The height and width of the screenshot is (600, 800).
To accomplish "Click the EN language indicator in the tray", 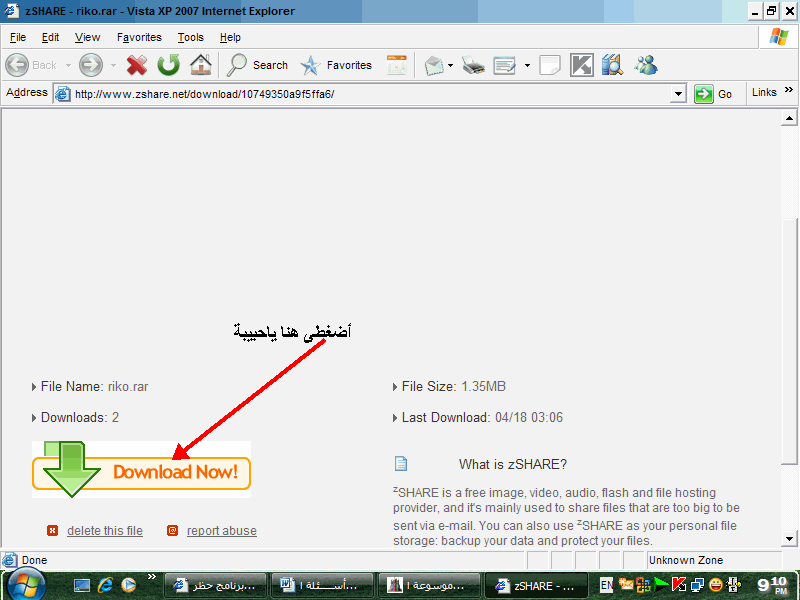I will pos(606,585).
